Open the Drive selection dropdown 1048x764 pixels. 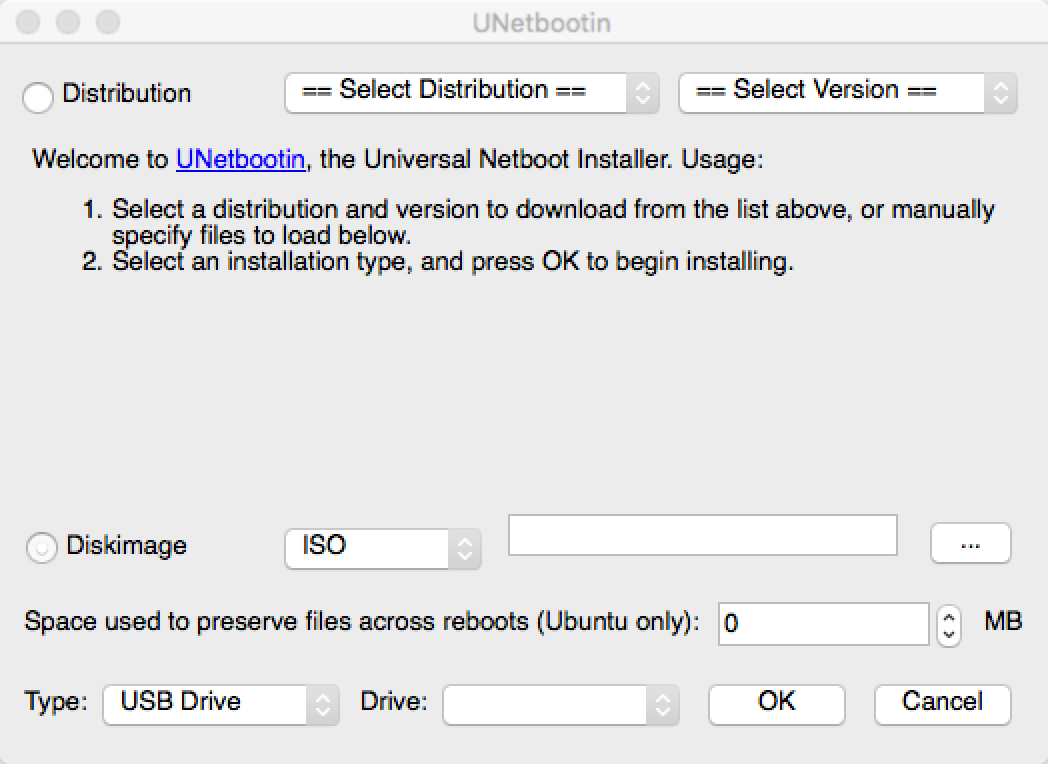[561, 704]
